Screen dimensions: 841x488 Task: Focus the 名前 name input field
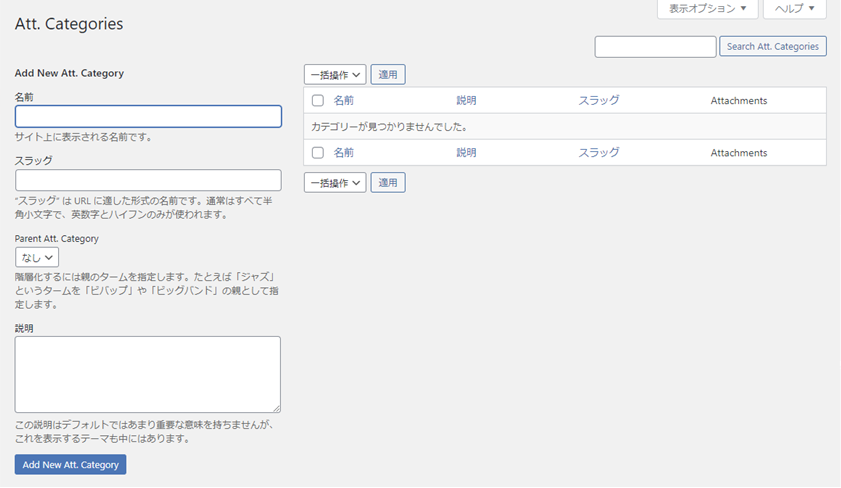(148, 116)
